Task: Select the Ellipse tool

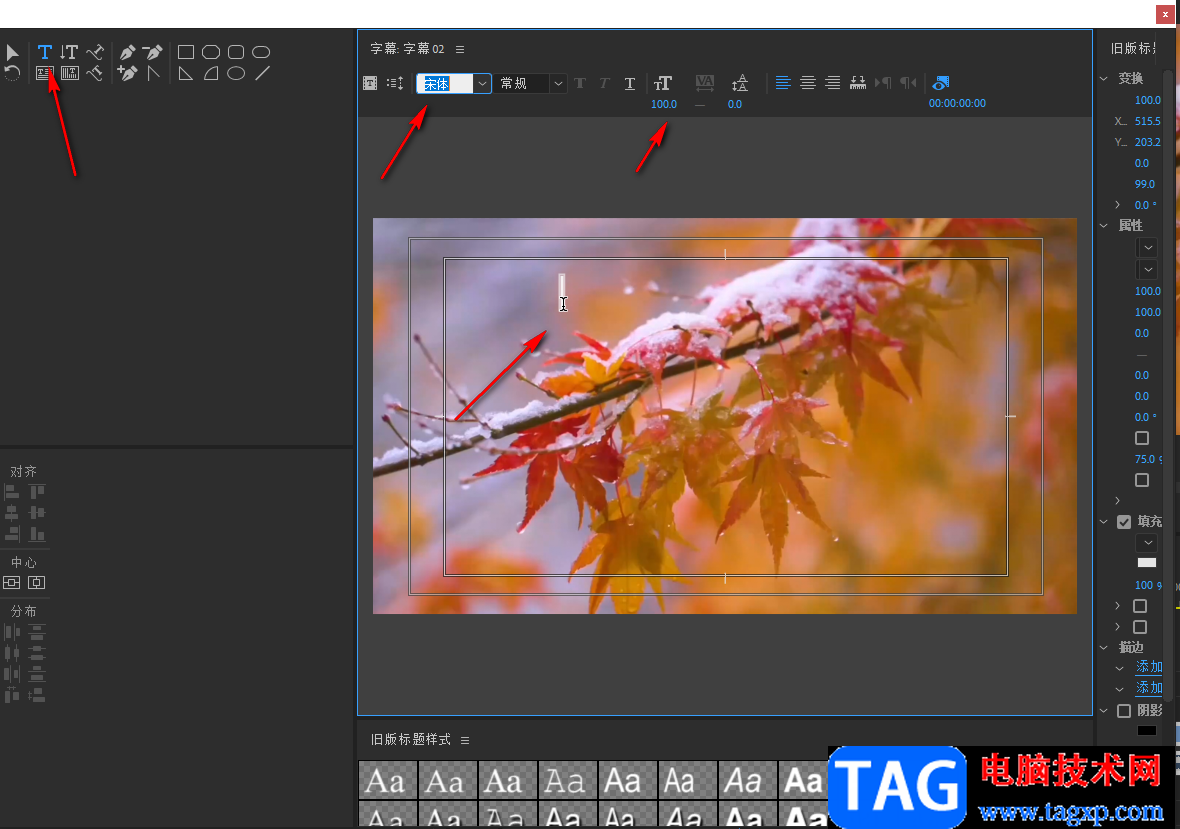Action: click(x=236, y=73)
